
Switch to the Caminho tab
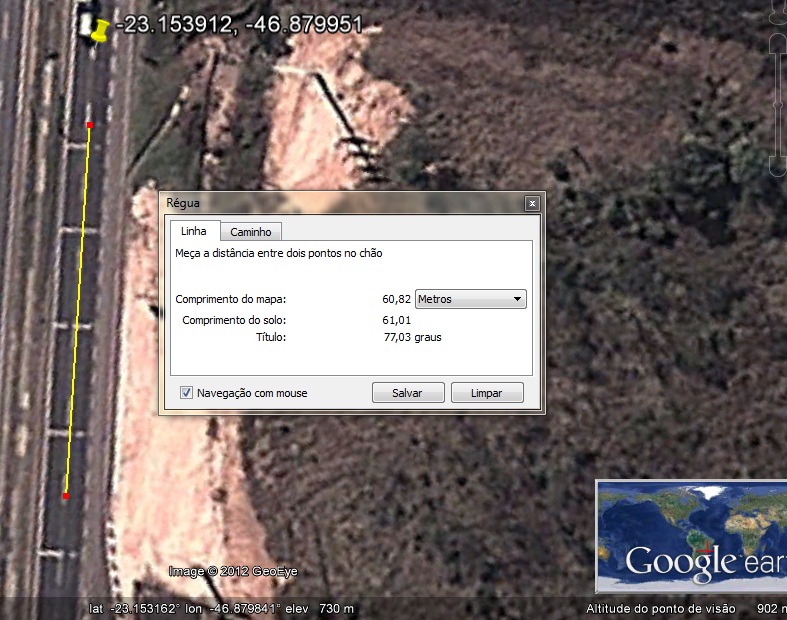pyautogui.click(x=251, y=232)
